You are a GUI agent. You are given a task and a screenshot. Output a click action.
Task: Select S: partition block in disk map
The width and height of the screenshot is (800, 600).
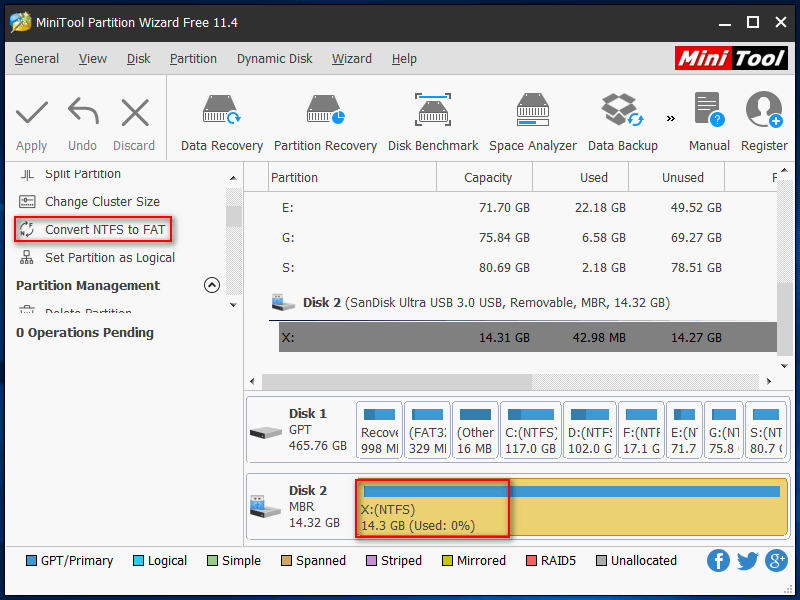pyautogui.click(x=766, y=431)
